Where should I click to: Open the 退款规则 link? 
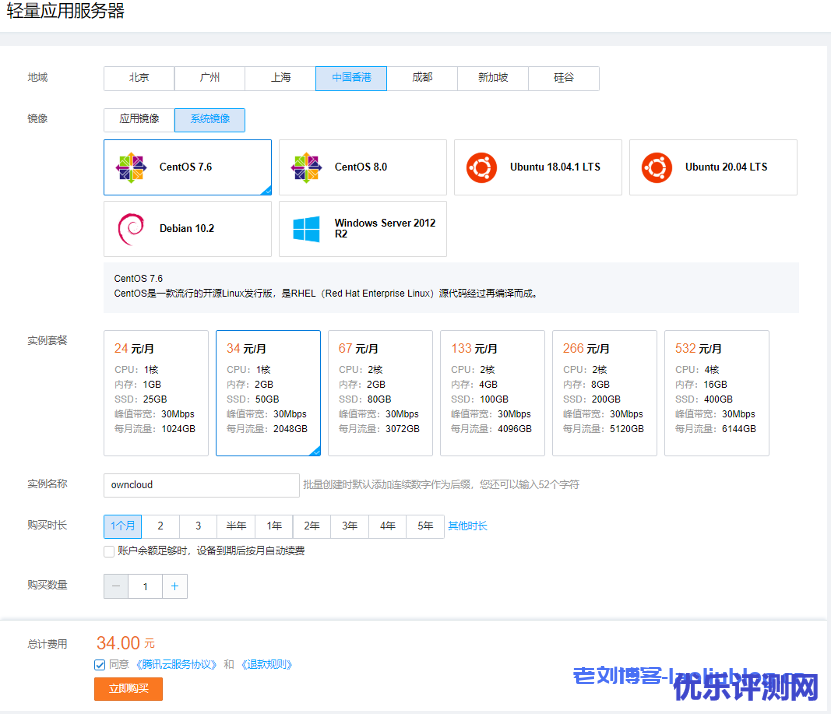click(266, 664)
